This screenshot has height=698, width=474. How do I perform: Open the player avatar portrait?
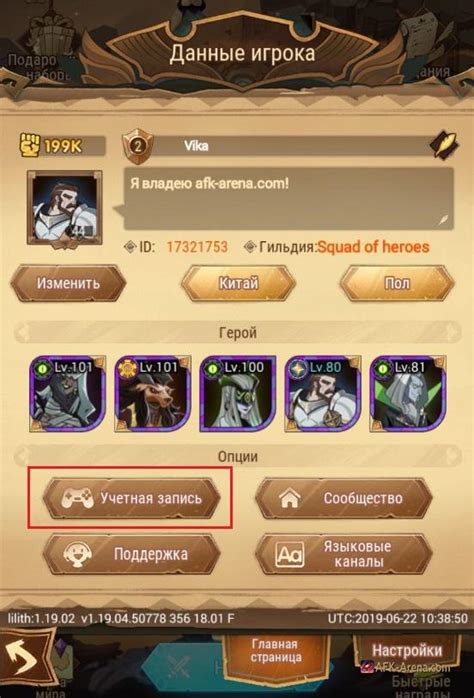[65, 209]
